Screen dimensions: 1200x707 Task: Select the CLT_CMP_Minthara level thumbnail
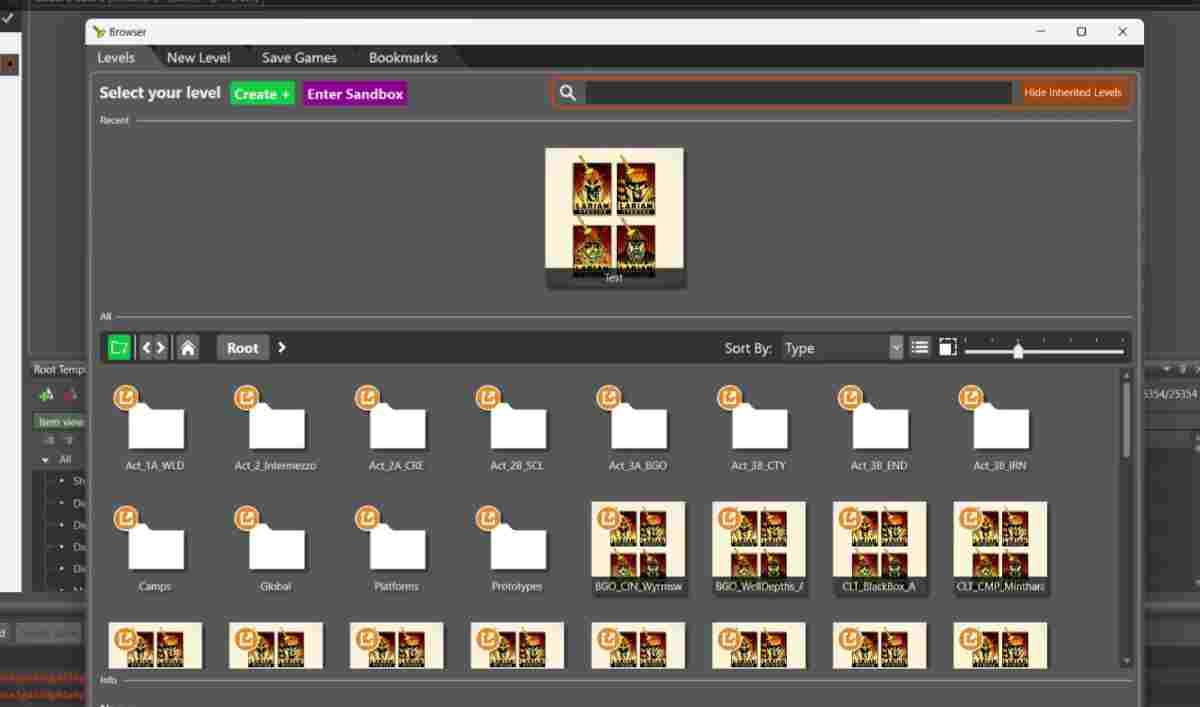pos(1001,549)
